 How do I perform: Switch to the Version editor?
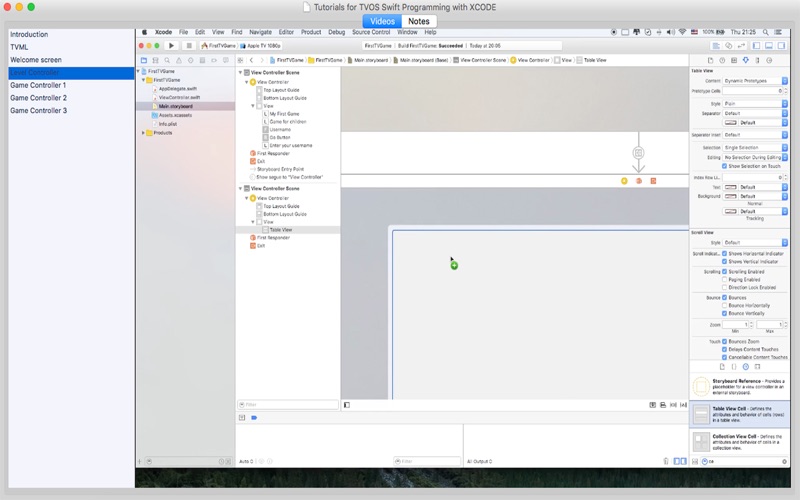point(741,46)
